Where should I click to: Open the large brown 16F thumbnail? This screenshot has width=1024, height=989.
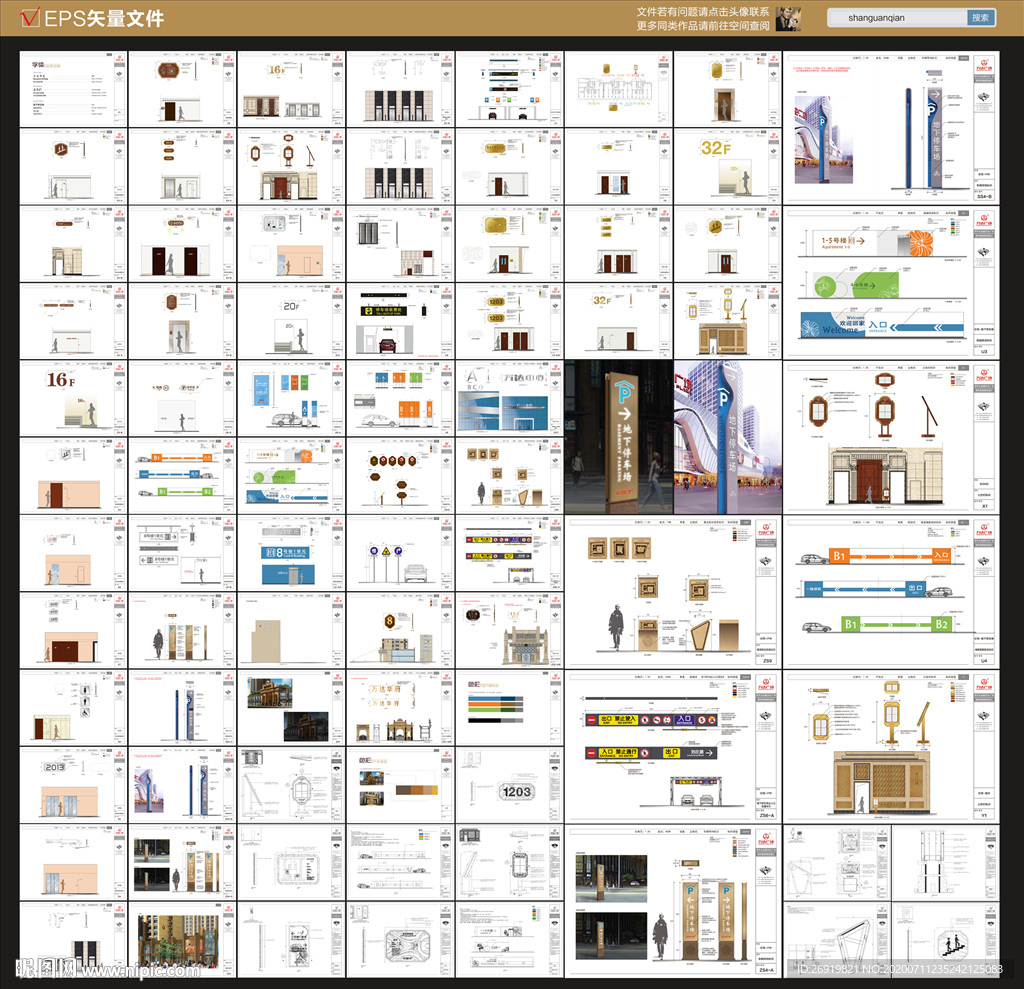point(73,398)
